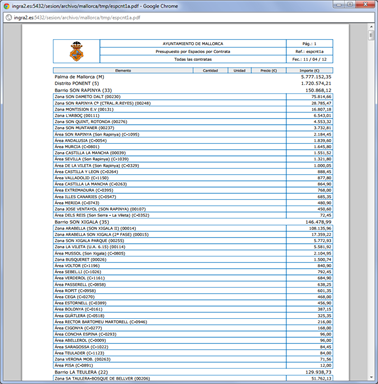The width and height of the screenshot is (378, 384).
Task: Minimize the Chrome popup window
Action: pyautogui.click(x=340, y=5)
